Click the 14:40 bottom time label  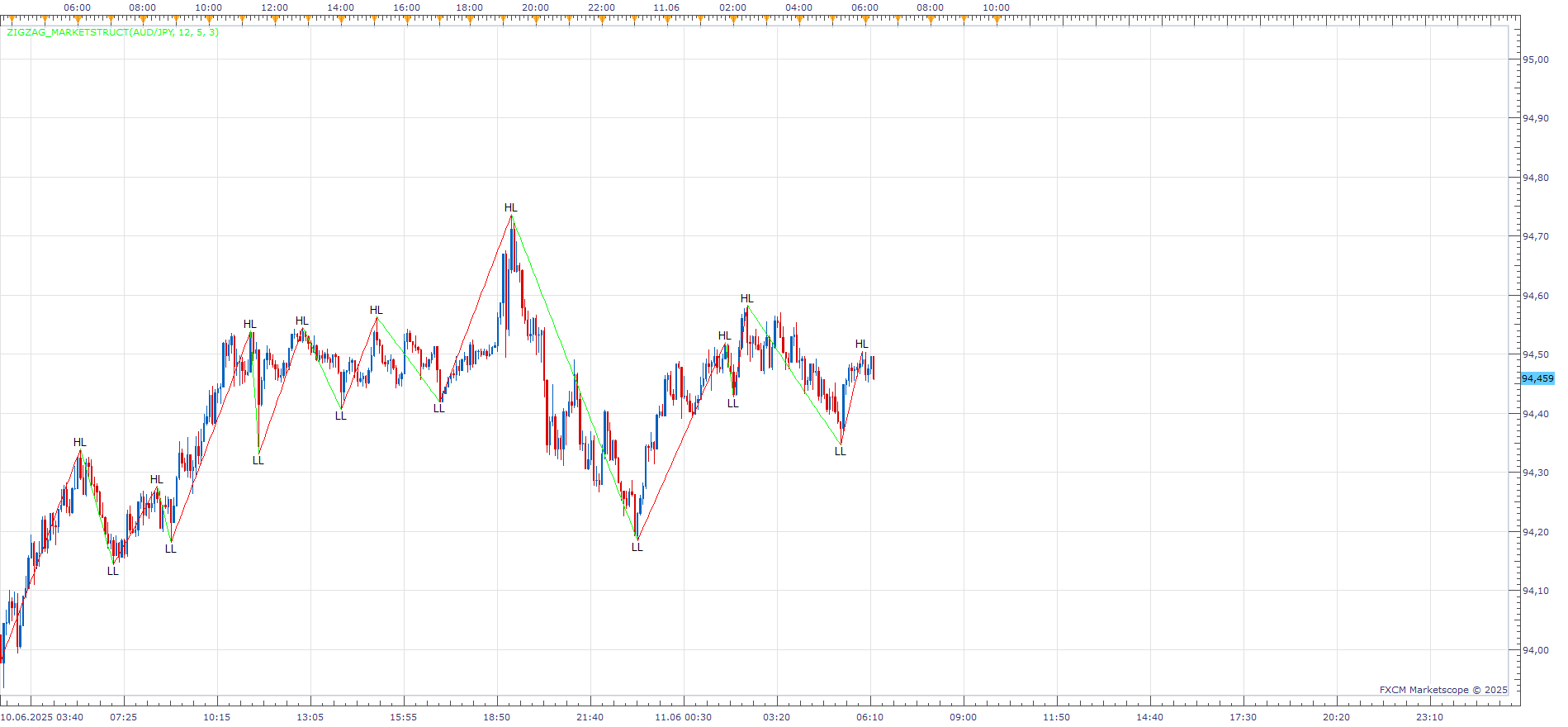click(x=1150, y=717)
